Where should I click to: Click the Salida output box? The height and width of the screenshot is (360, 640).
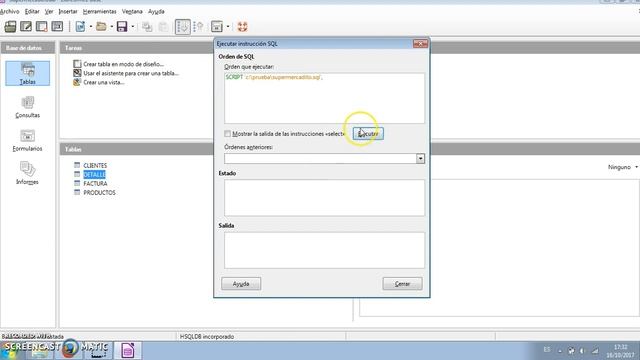point(324,250)
